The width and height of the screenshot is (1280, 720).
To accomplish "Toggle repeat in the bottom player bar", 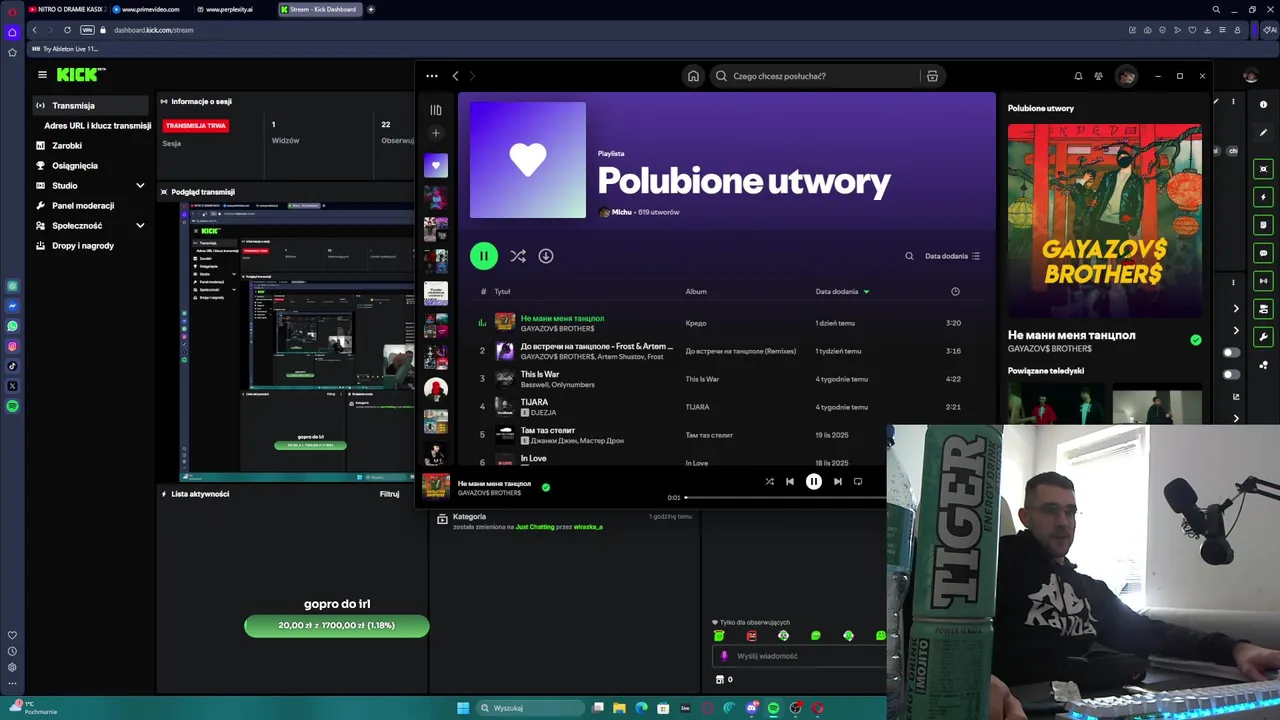I will point(858,482).
